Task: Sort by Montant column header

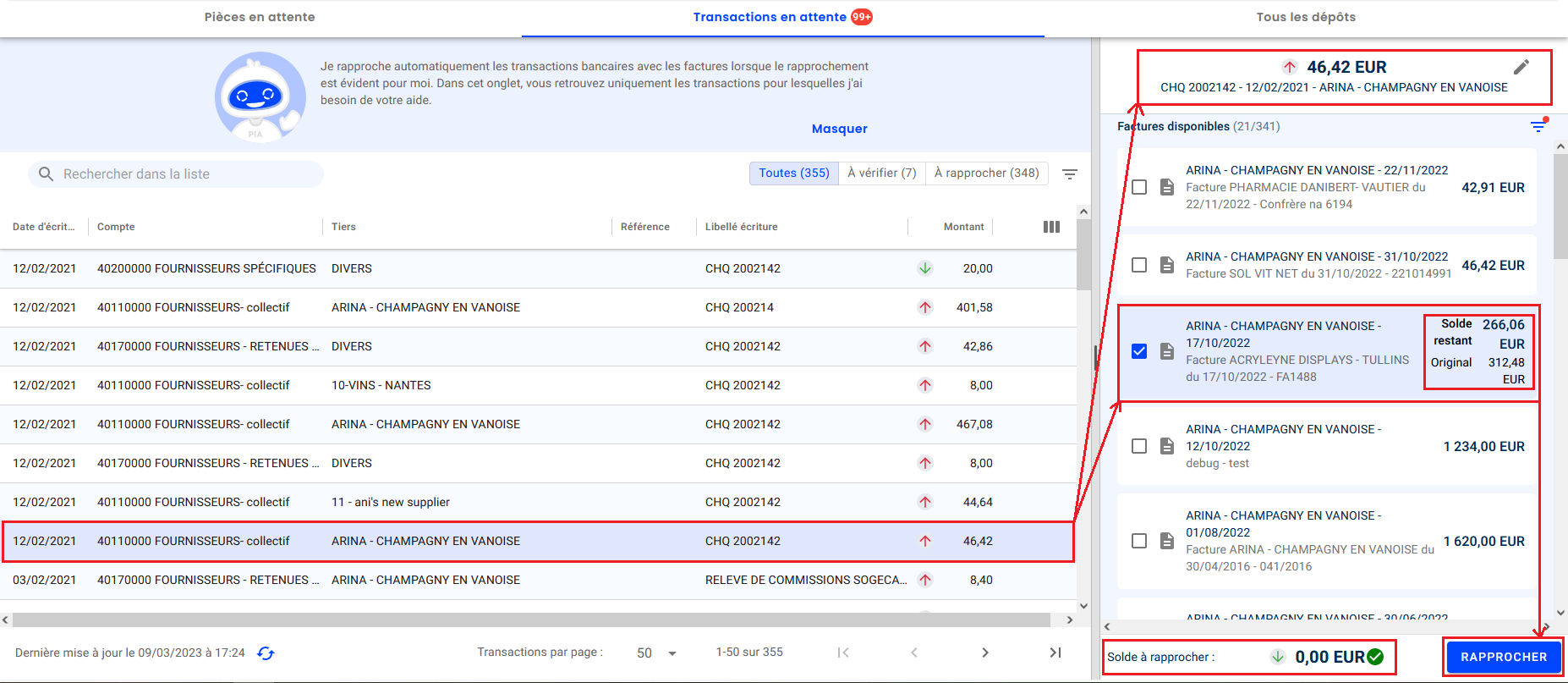Action: point(963,227)
